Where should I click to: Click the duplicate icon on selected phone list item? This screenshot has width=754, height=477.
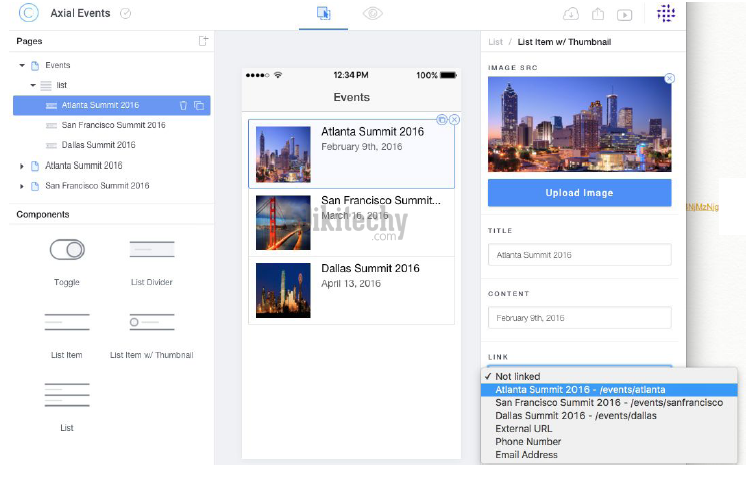point(441,120)
